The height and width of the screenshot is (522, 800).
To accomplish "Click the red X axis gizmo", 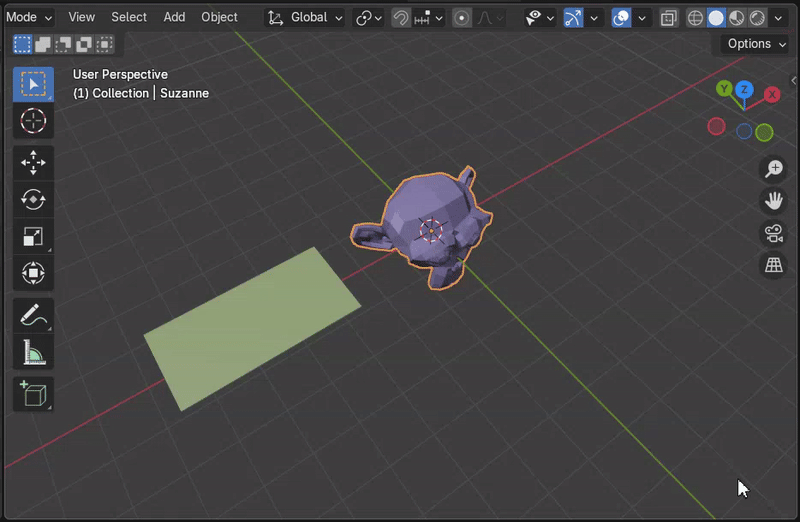I will coord(772,94).
